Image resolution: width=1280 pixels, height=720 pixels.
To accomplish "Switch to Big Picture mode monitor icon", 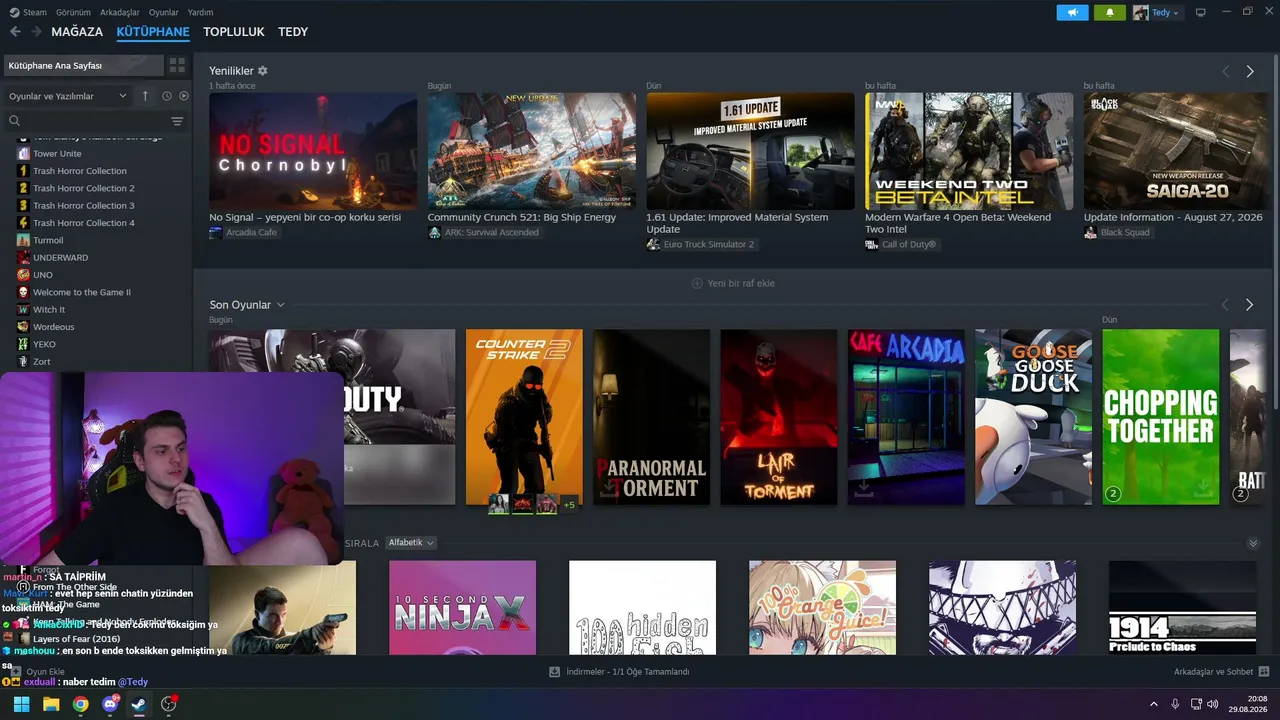I will (1201, 12).
